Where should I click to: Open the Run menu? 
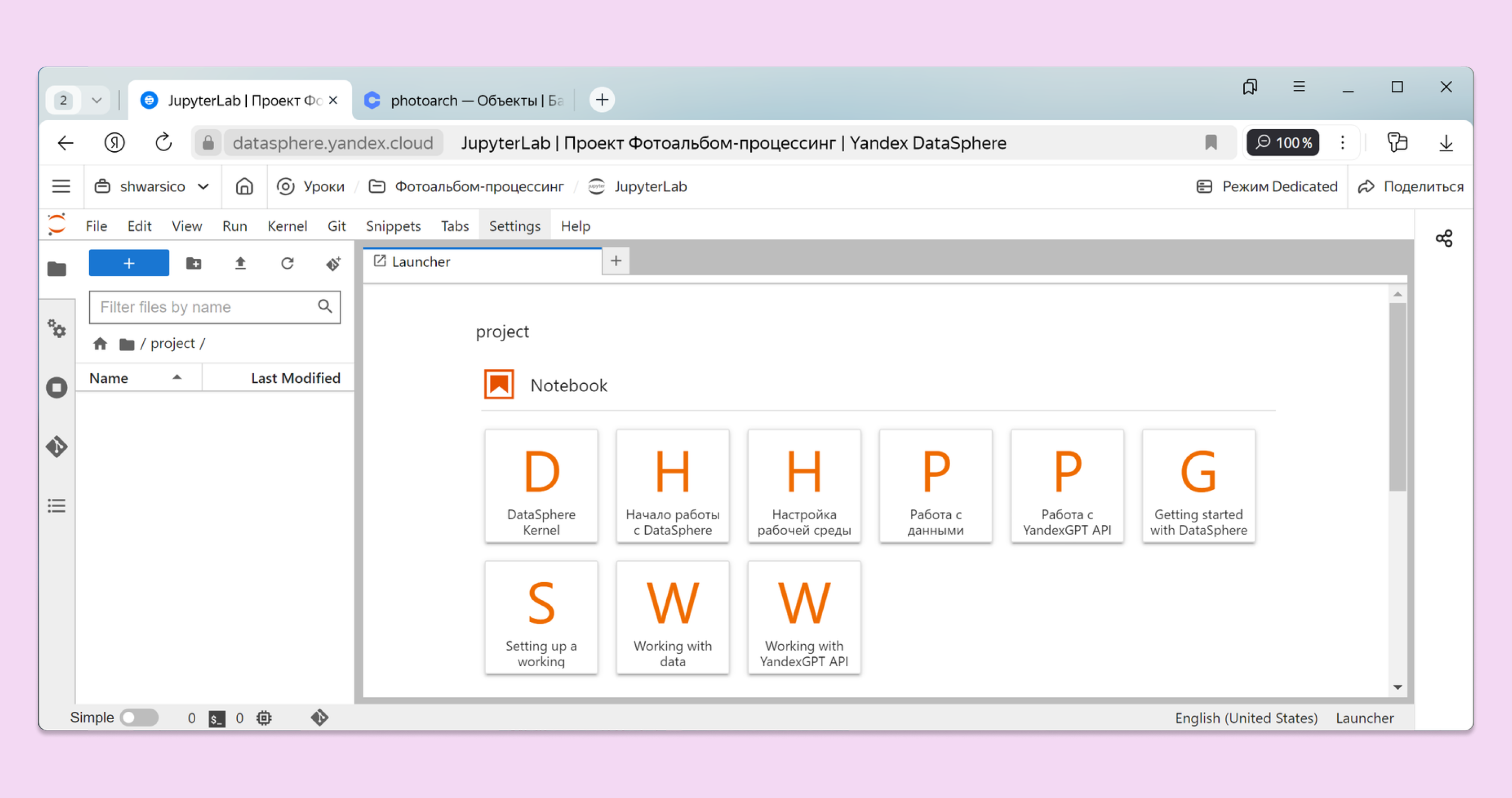tap(235, 226)
